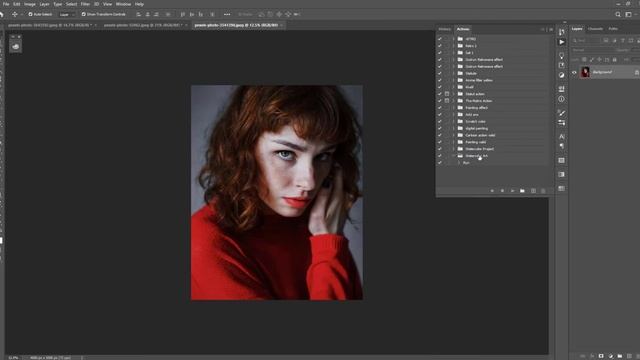Click Stop playing/recording in Actions panel
Image resolution: width=640 pixels, height=360 pixels.
coord(492,191)
